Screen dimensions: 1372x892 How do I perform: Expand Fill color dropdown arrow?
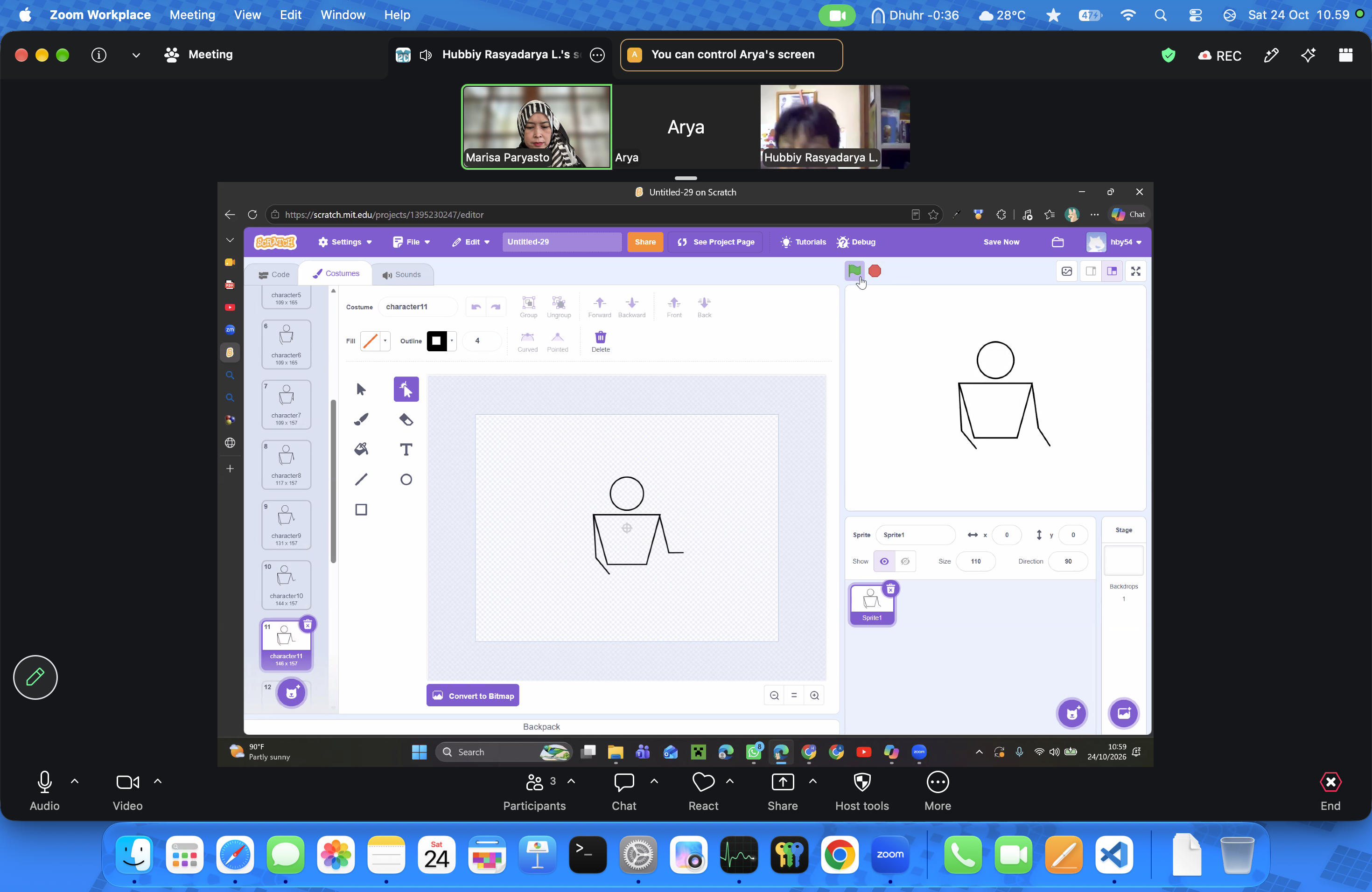pos(385,341)
